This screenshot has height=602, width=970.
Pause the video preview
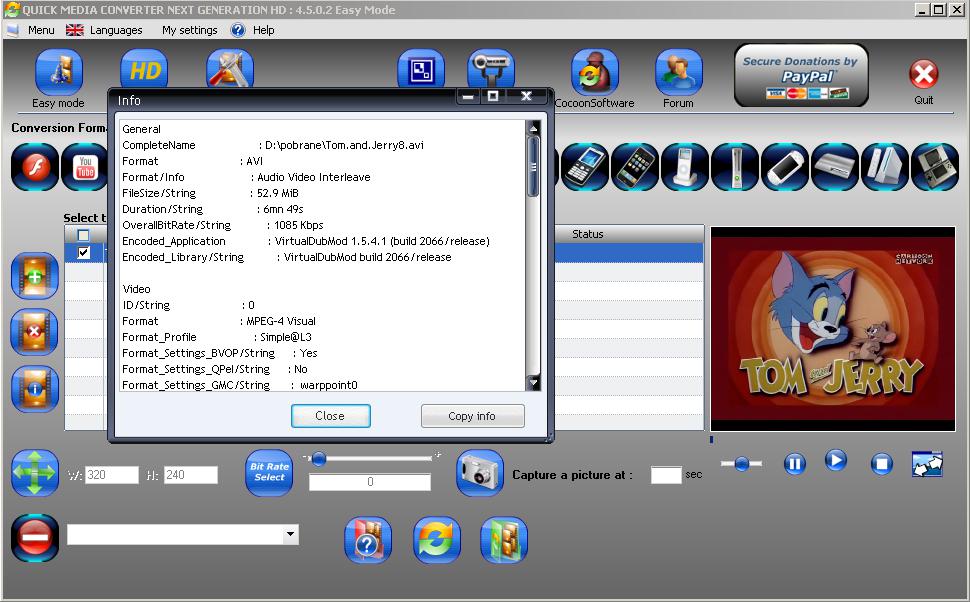coord(794,463)
